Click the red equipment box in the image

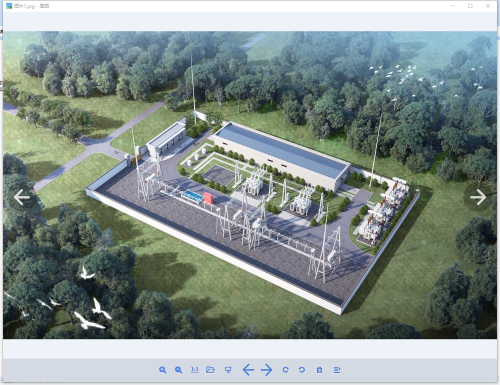pyautogui.click(x=208, y=198)
